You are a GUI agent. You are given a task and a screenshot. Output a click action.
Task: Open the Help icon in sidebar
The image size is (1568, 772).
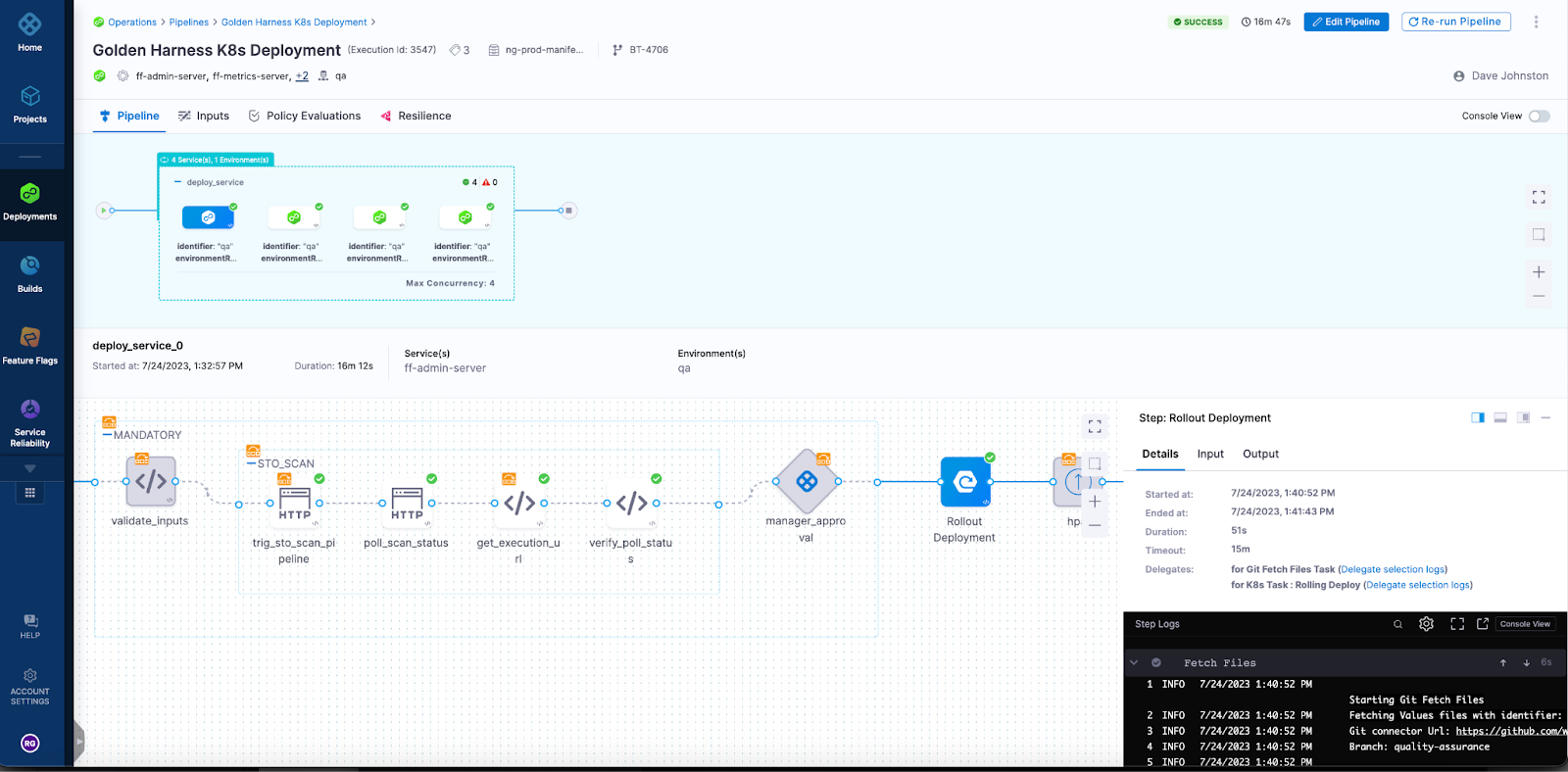pyautogui.click(x=30, y=626)
